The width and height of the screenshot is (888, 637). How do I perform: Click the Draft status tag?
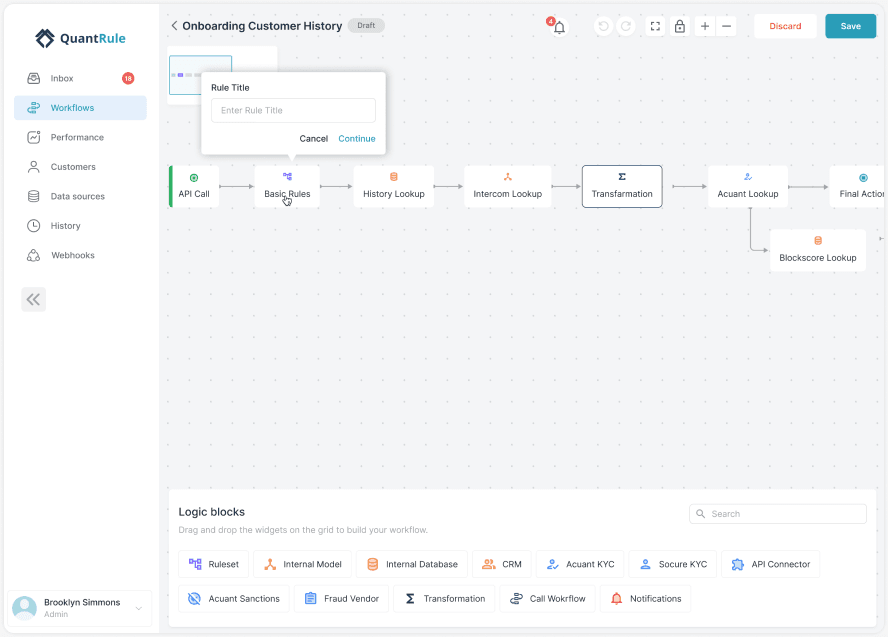(x=366, y=25)
